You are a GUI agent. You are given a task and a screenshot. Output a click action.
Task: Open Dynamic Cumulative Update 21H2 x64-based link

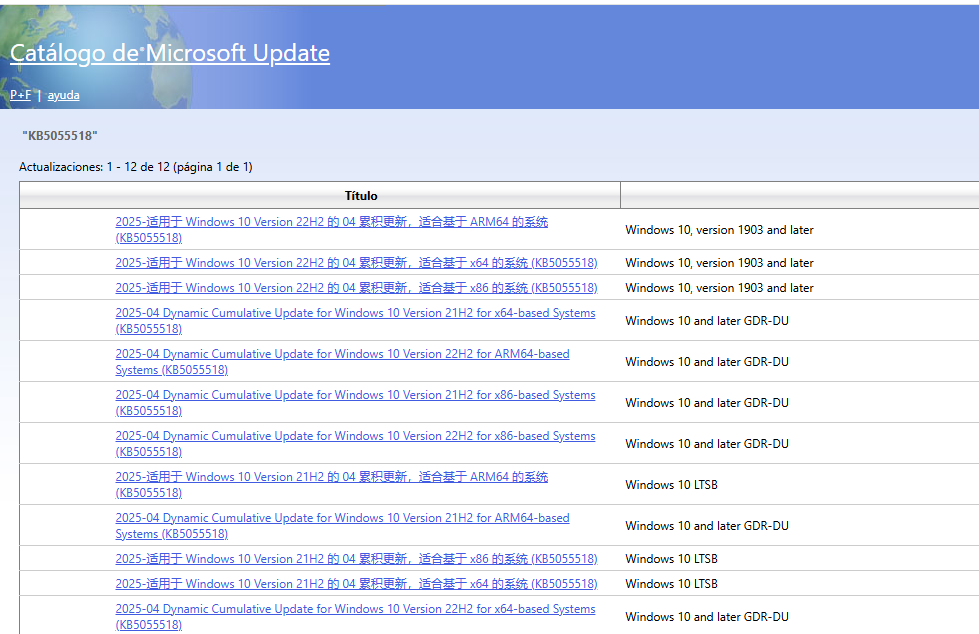[x=355, y=321]
